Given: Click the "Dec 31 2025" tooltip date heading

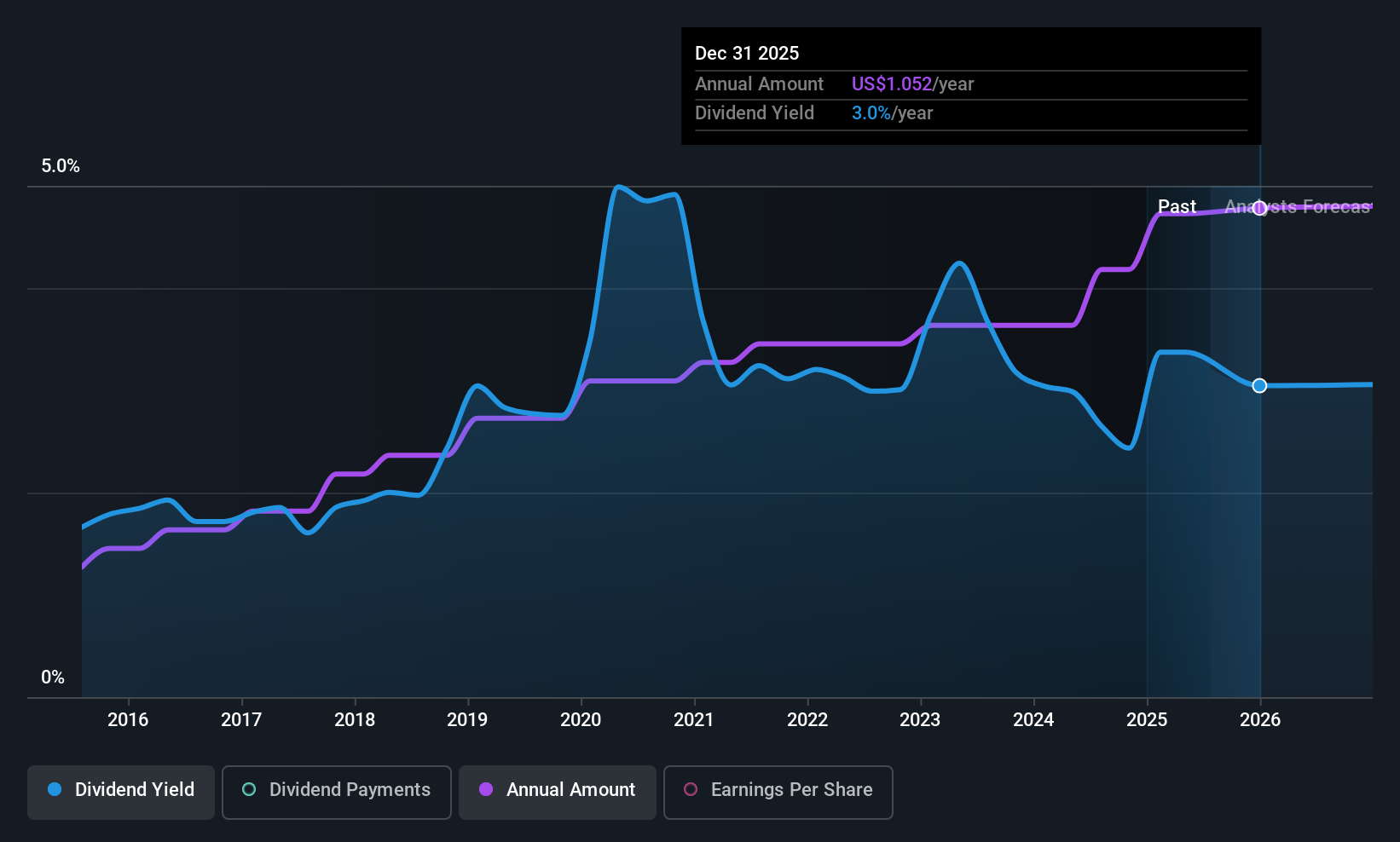Looking at the screenshot, I should pos(747,53).
